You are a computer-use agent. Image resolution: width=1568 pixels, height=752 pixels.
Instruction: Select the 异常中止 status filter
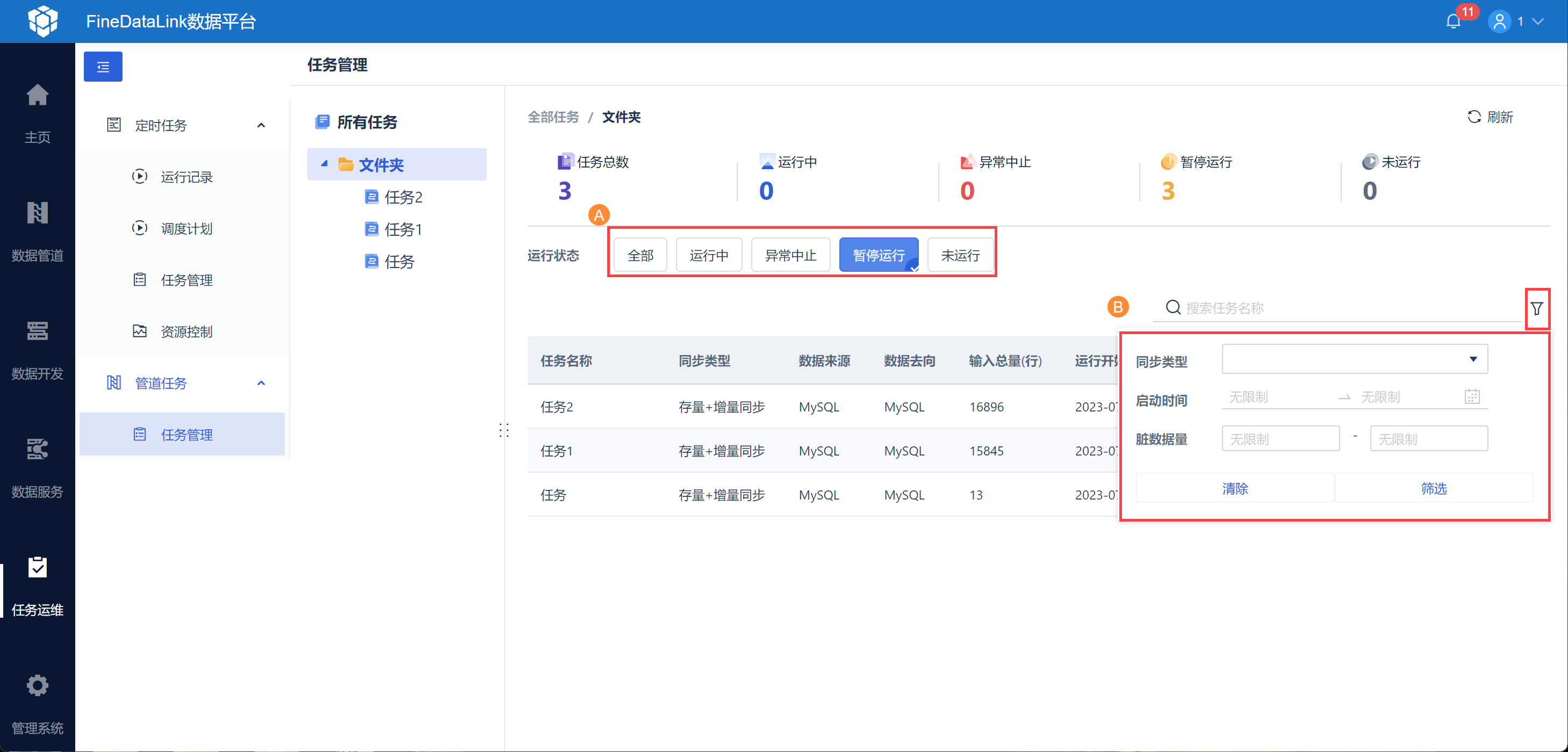790,255
